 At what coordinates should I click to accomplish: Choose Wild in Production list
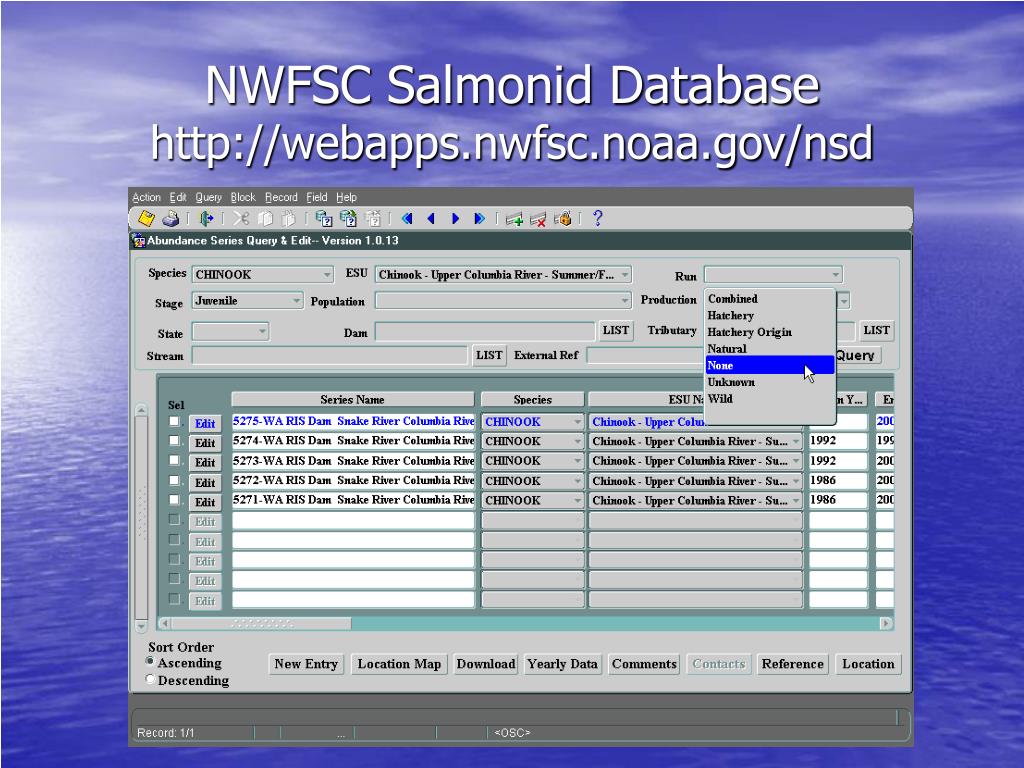pos(769,399)
